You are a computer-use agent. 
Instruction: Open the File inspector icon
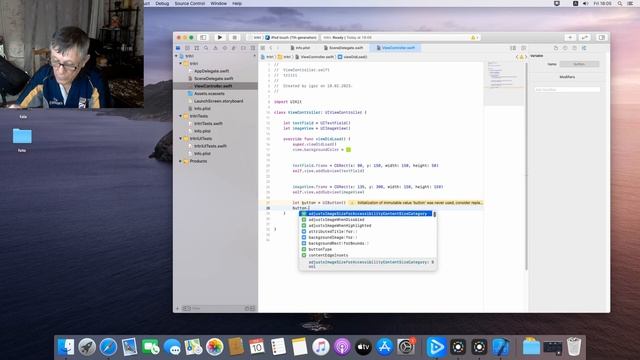click(556, 48)
